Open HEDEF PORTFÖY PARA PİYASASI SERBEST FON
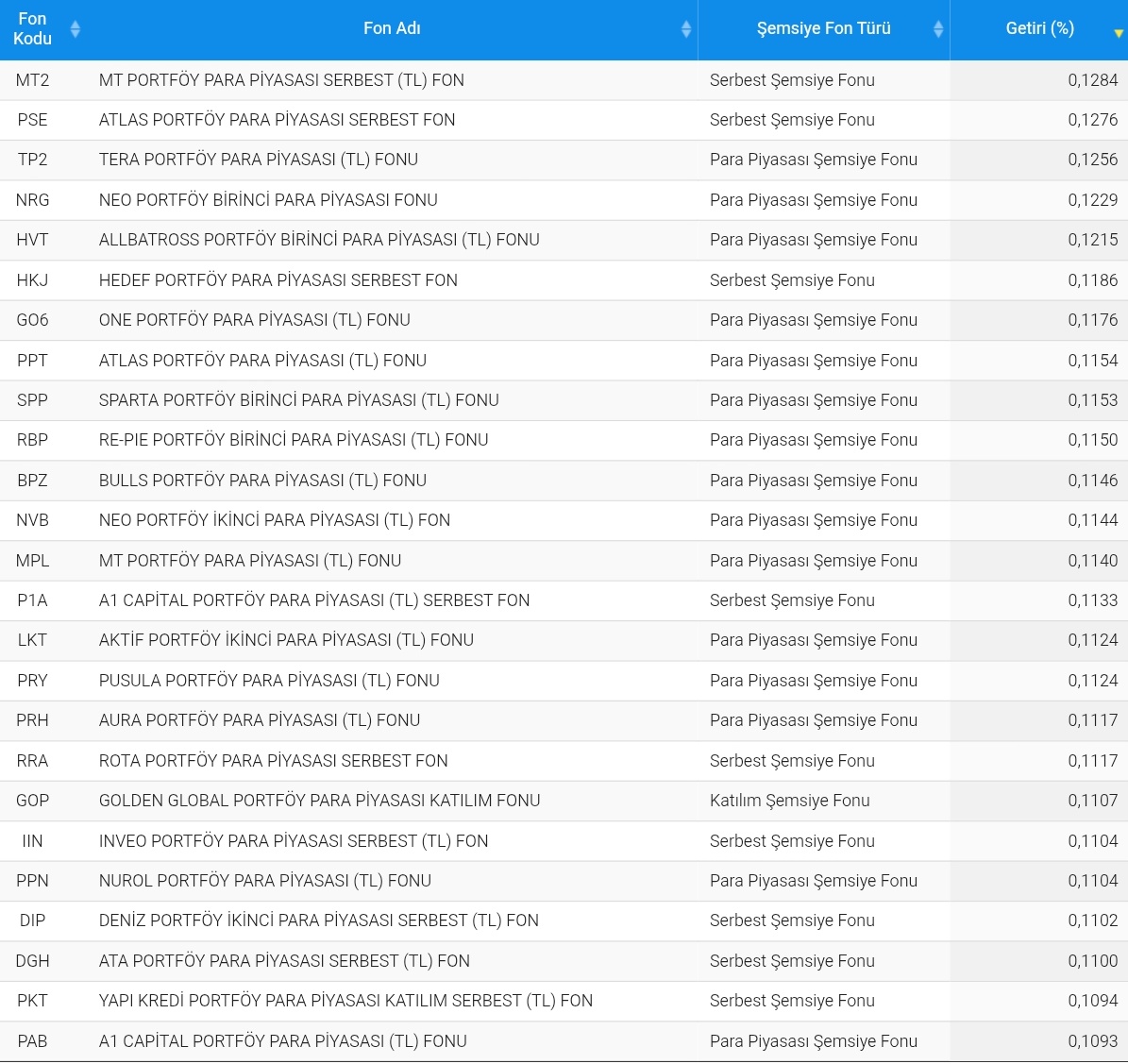This screenshot has height=1064, width=1128. click(x=278, y=279)
